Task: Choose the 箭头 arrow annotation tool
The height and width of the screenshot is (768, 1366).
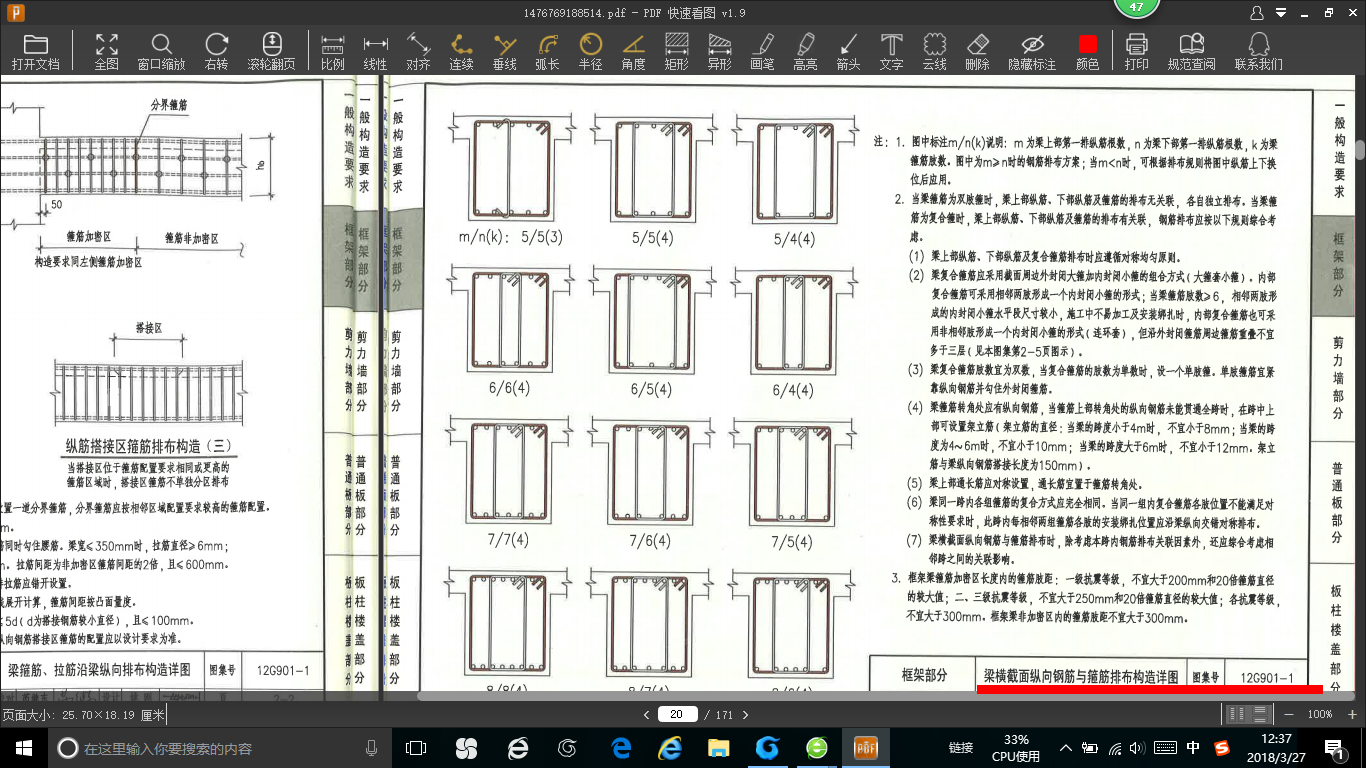Action: coord(848,51)
